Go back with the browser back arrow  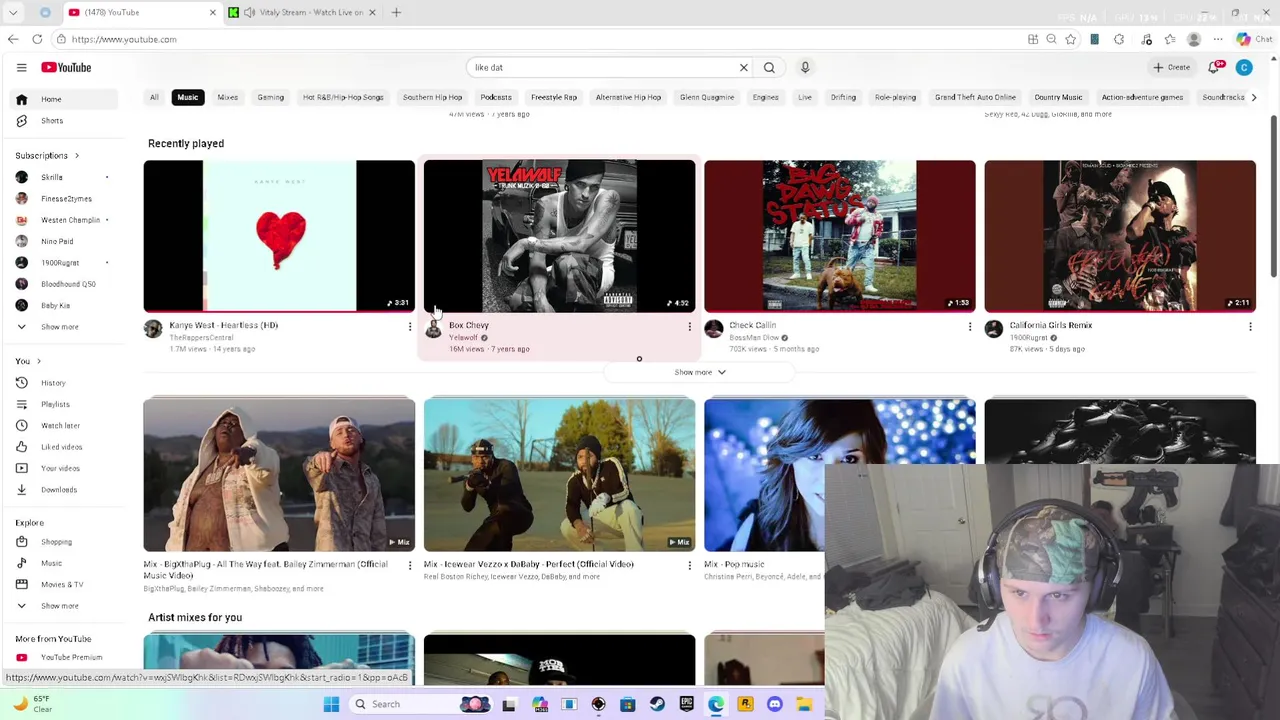pos(13,39)
